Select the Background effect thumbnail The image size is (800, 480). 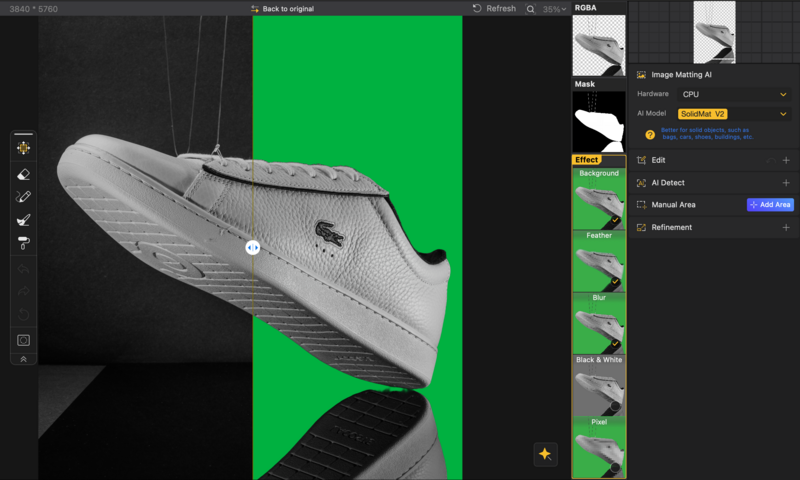599,198
